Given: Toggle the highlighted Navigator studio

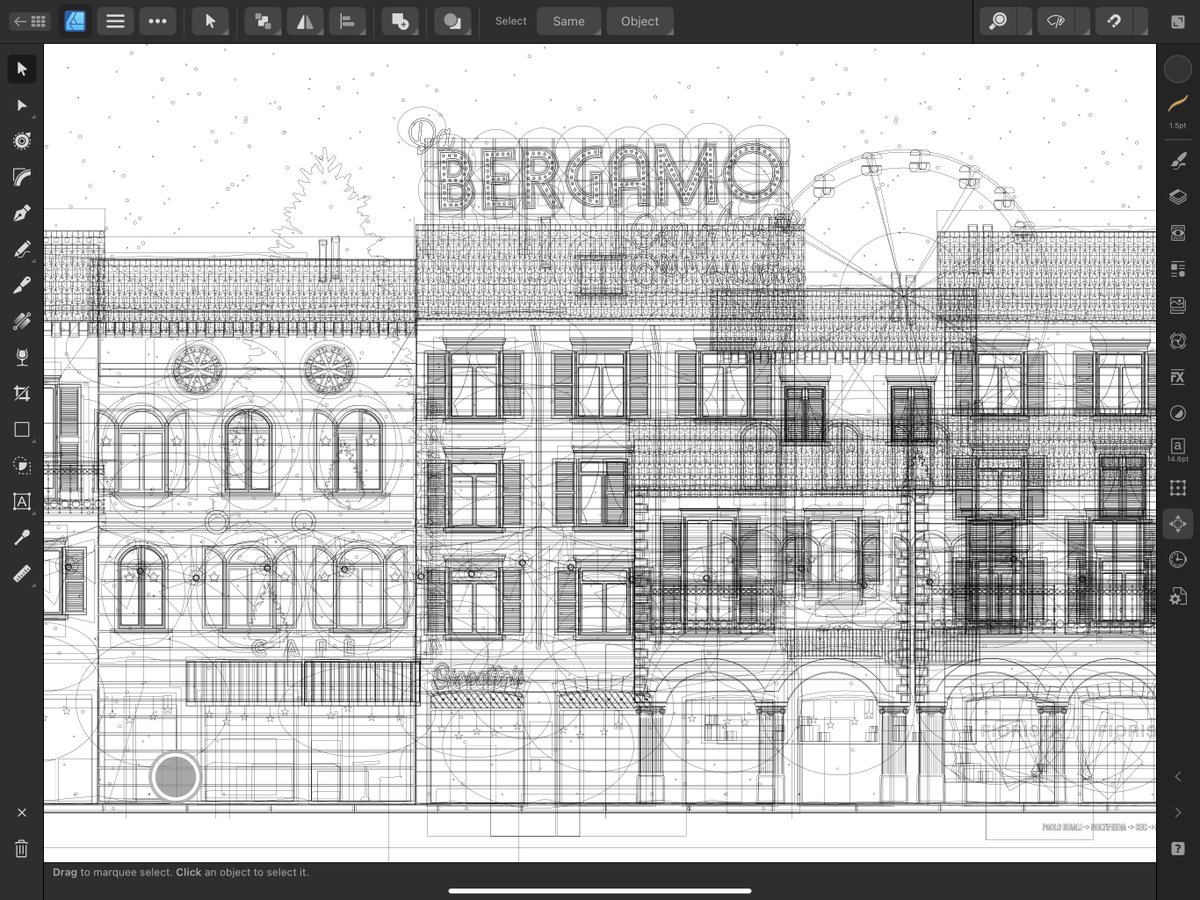Looking at the screenshot, I should pyautogui.click(x=1178, y=523).
